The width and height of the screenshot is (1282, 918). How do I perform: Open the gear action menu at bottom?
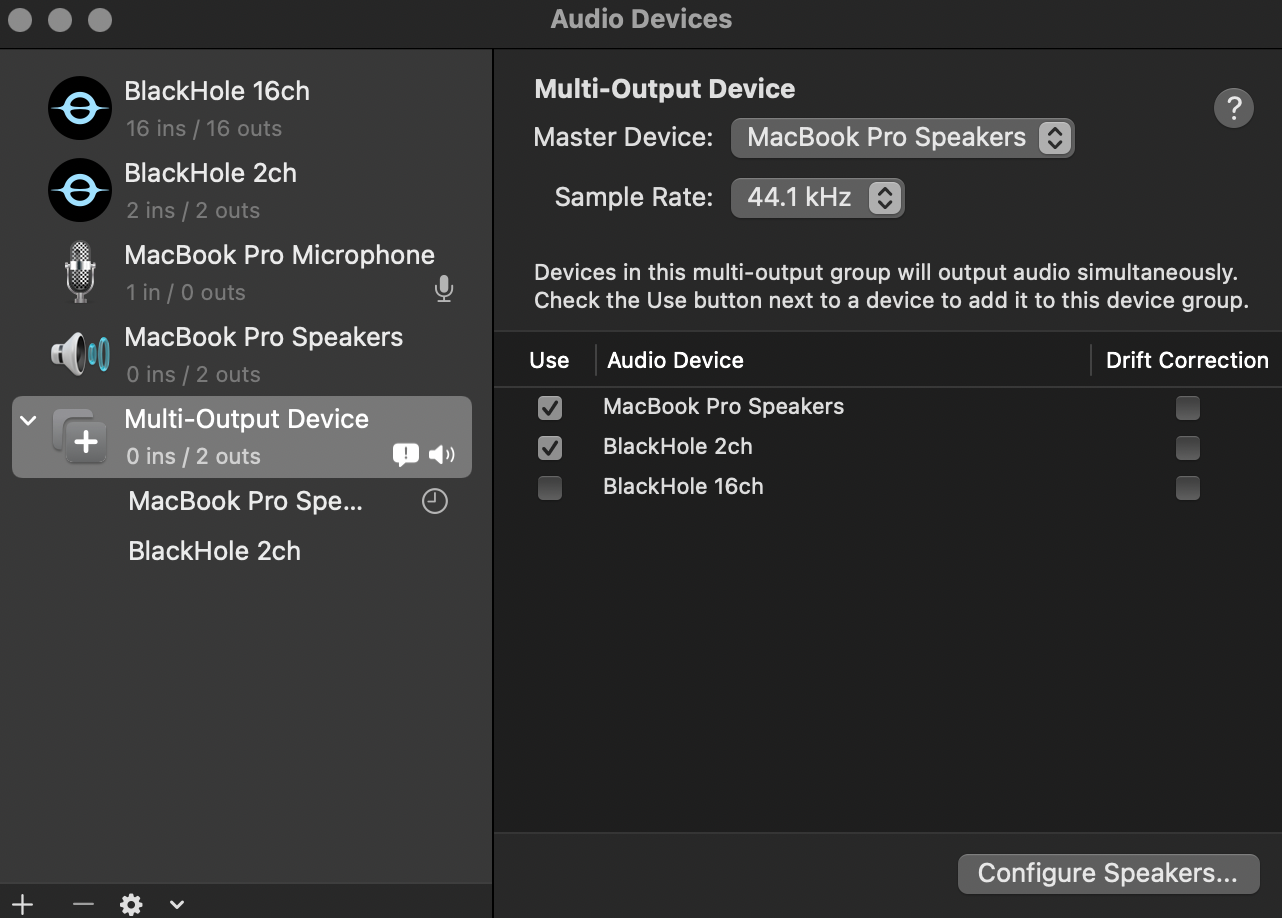(x=130, y=904)
